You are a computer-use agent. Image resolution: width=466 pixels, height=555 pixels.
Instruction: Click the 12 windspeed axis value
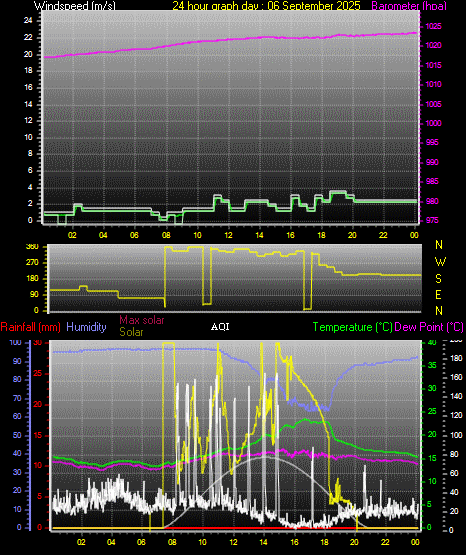coord(28,121)
